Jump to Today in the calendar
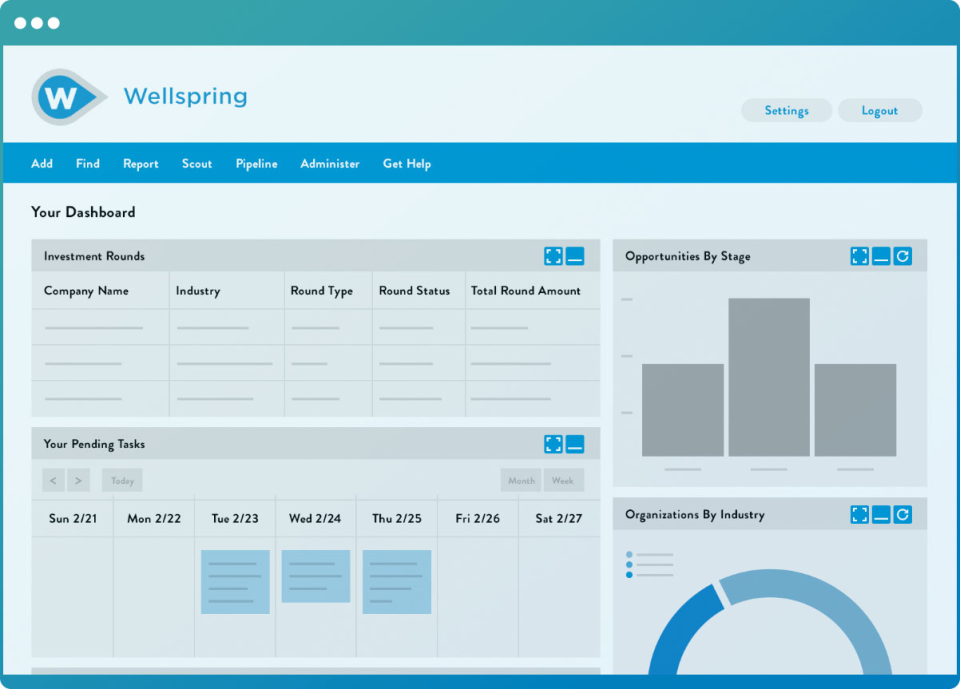 [x=121, y=480]
